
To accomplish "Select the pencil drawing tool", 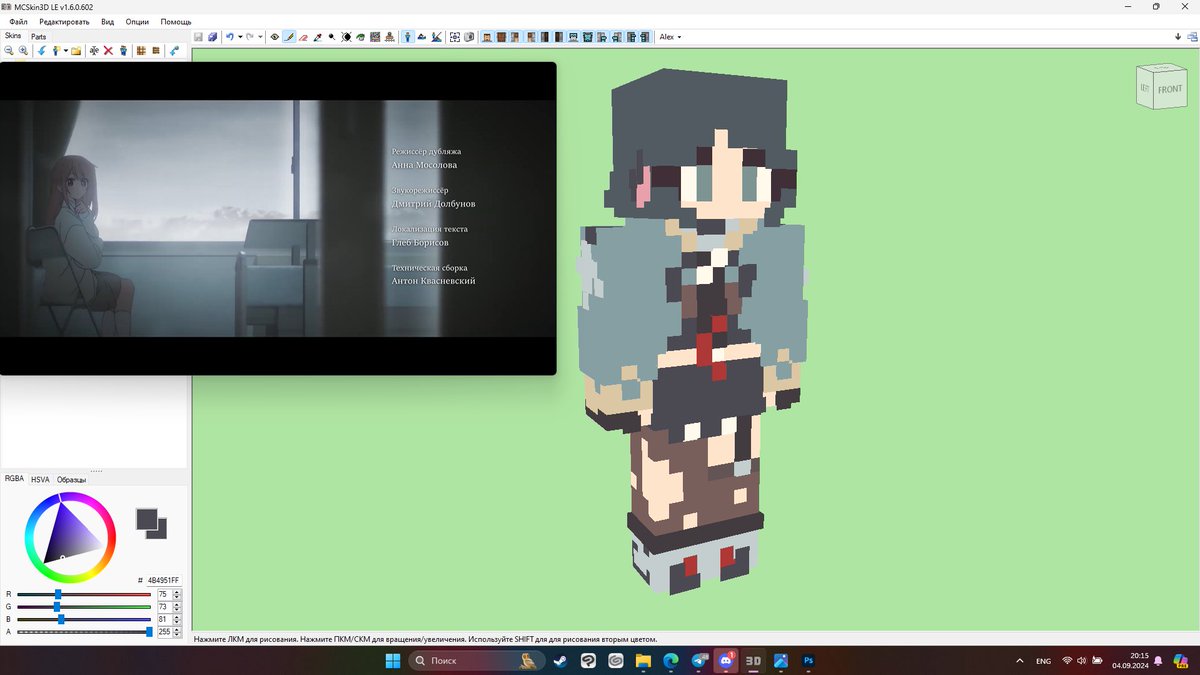I will click(x=289, y=37).
